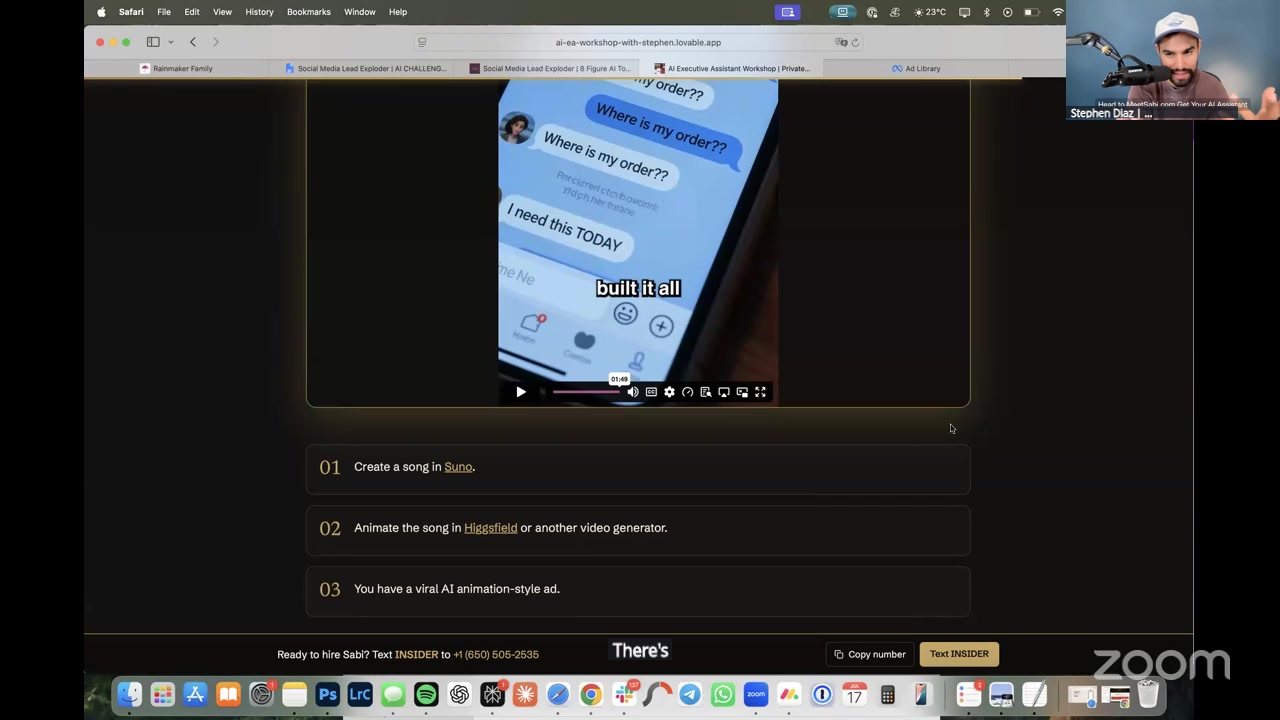Open System Settings from the Dock
1280x720 pixels.
pyautogui.click(x=261, y=694)
